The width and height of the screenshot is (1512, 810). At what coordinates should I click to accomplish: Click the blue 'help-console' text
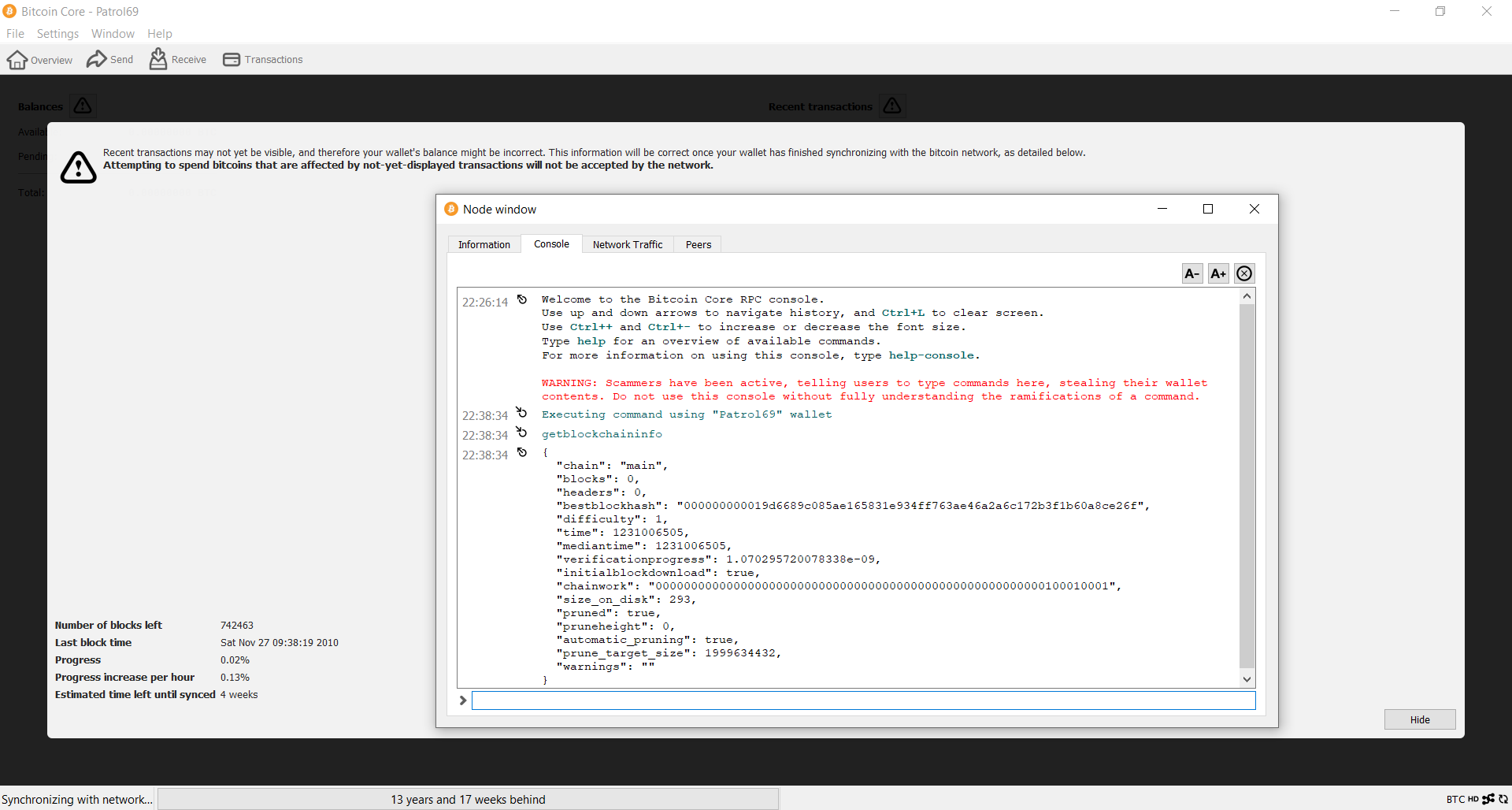pyautogui.click(x=932, y=355)
